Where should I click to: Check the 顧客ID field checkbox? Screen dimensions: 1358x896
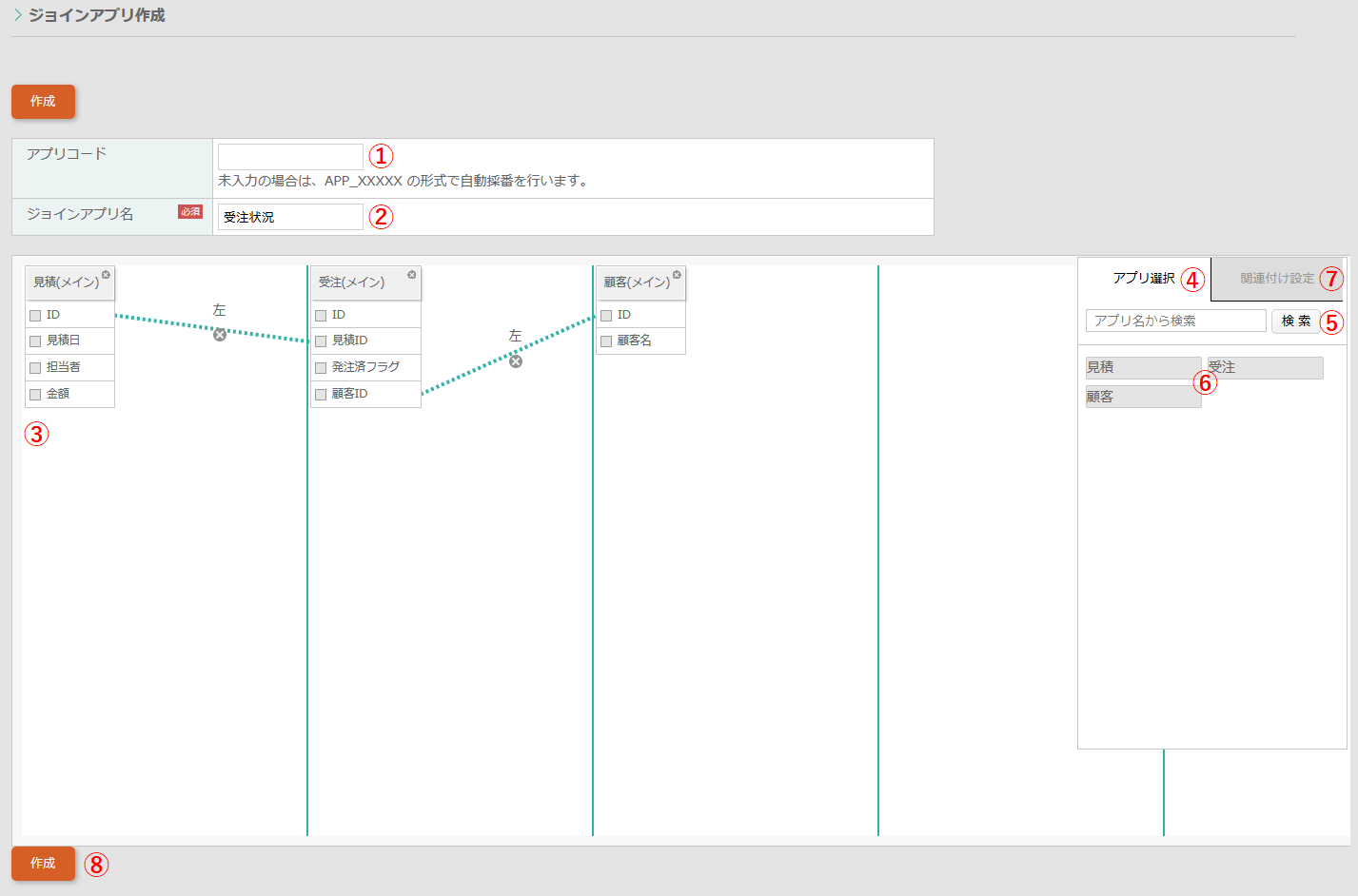click(321, 395)
